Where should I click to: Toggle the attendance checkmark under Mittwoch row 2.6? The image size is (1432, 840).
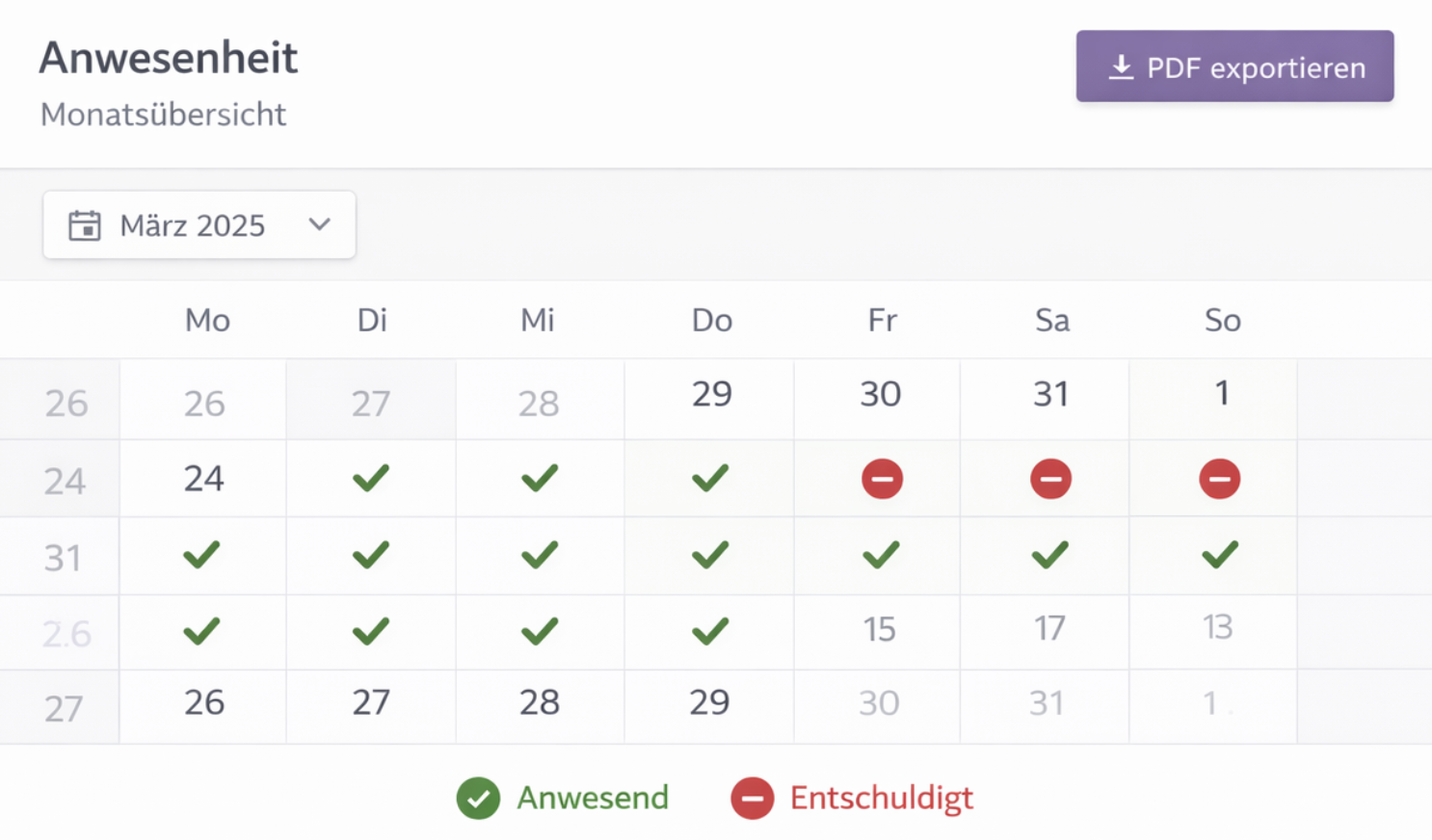[539, 632]
